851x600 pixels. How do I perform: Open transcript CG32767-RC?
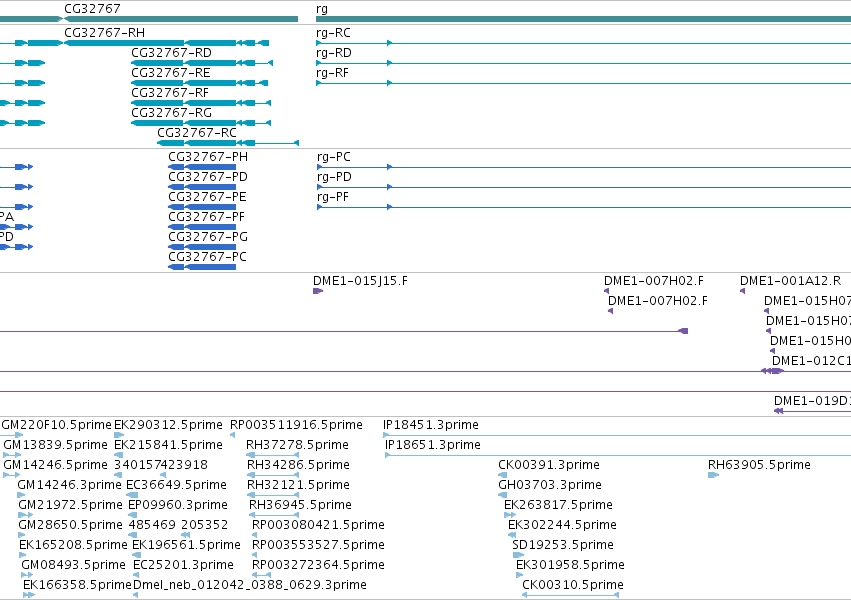tap(196, 133)
